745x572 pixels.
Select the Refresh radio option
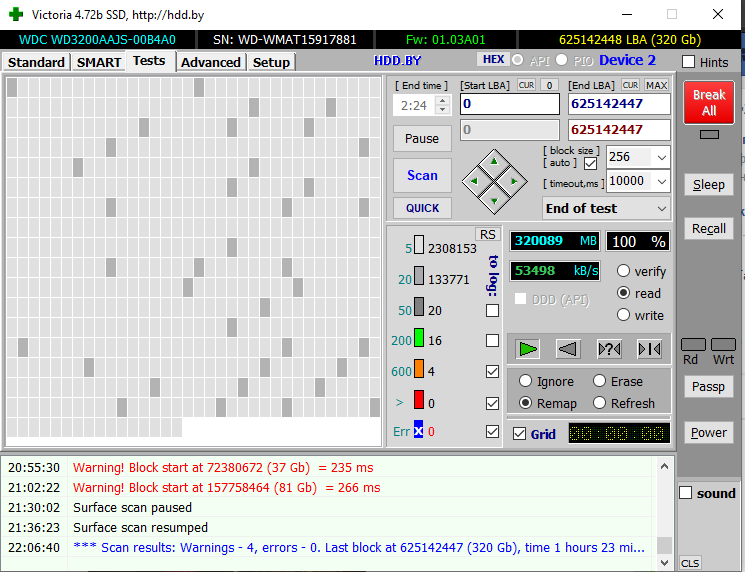(600, 403)
